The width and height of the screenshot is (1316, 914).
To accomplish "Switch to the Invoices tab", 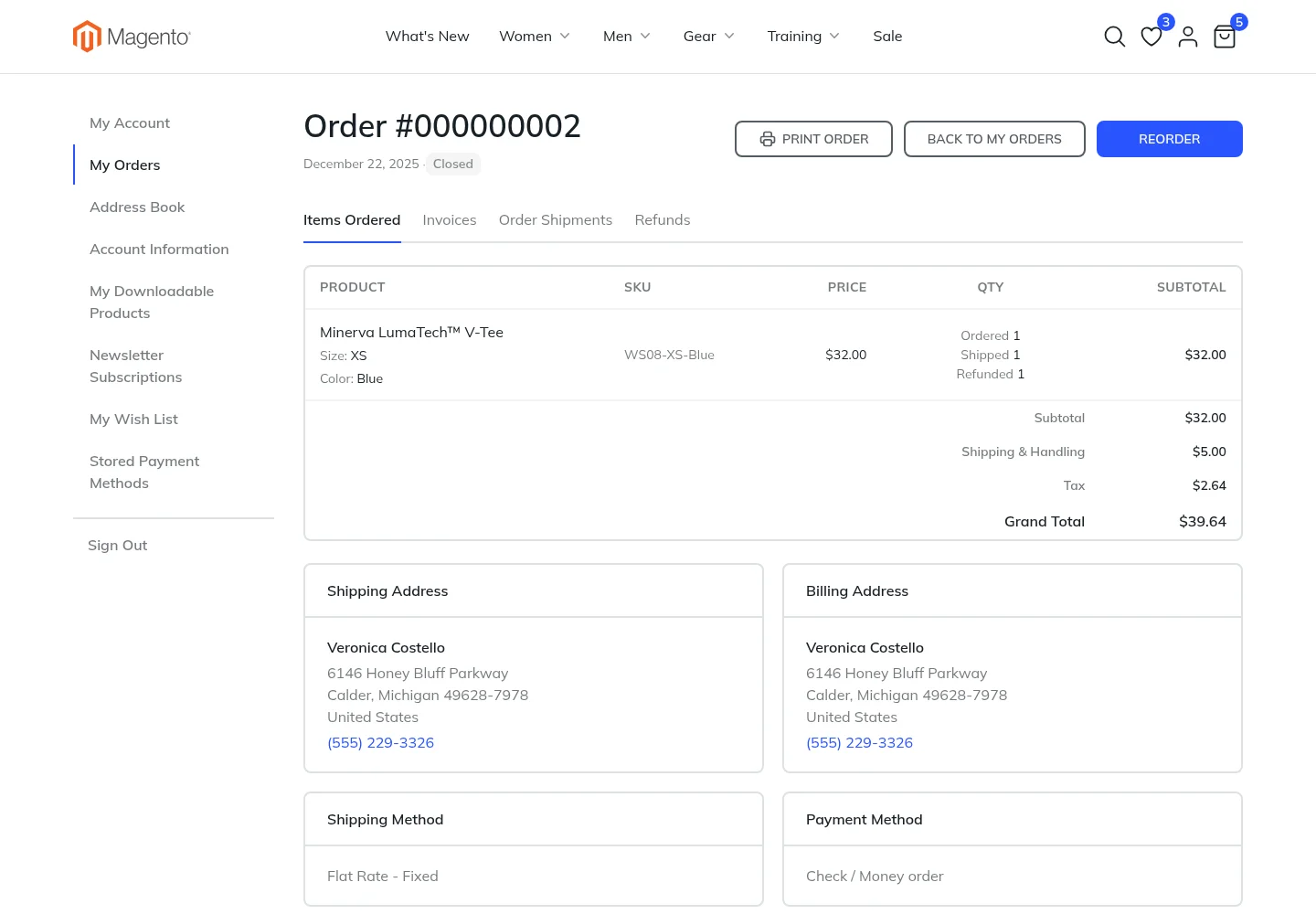I will [x=450, y=220].
